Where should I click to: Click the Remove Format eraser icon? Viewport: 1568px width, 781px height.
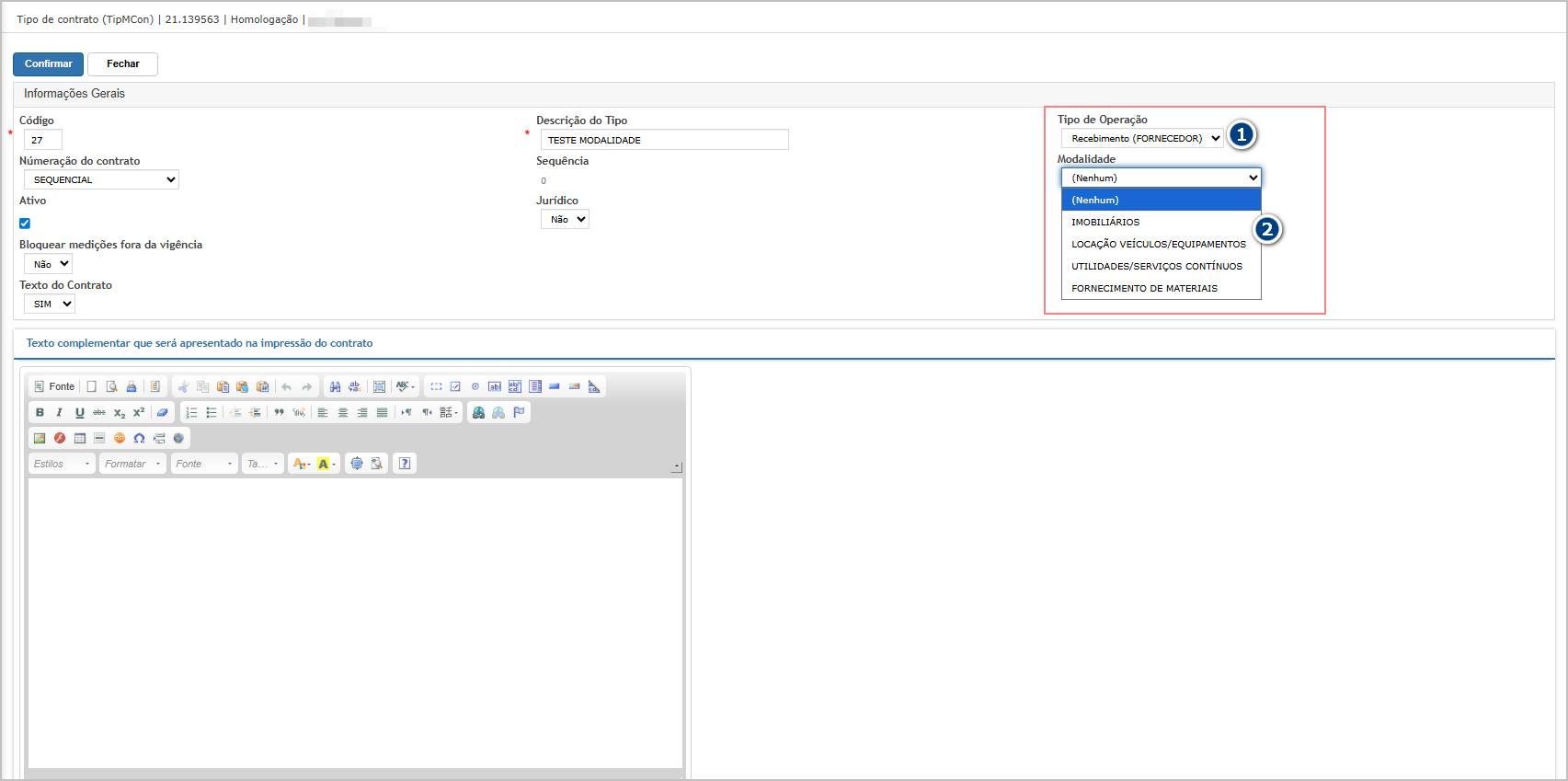(163, 412)
